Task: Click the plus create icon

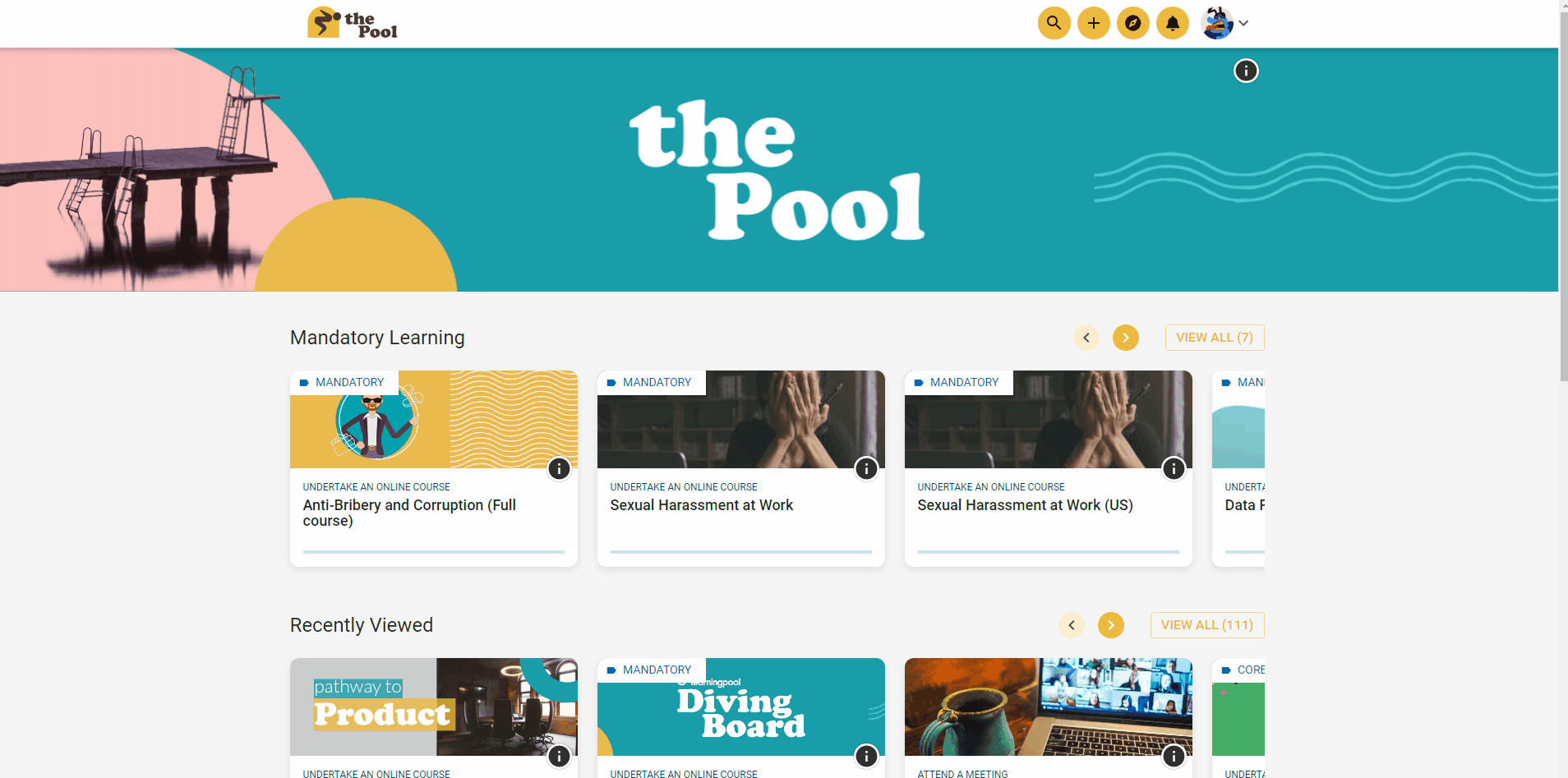Action: (1093, 23)
